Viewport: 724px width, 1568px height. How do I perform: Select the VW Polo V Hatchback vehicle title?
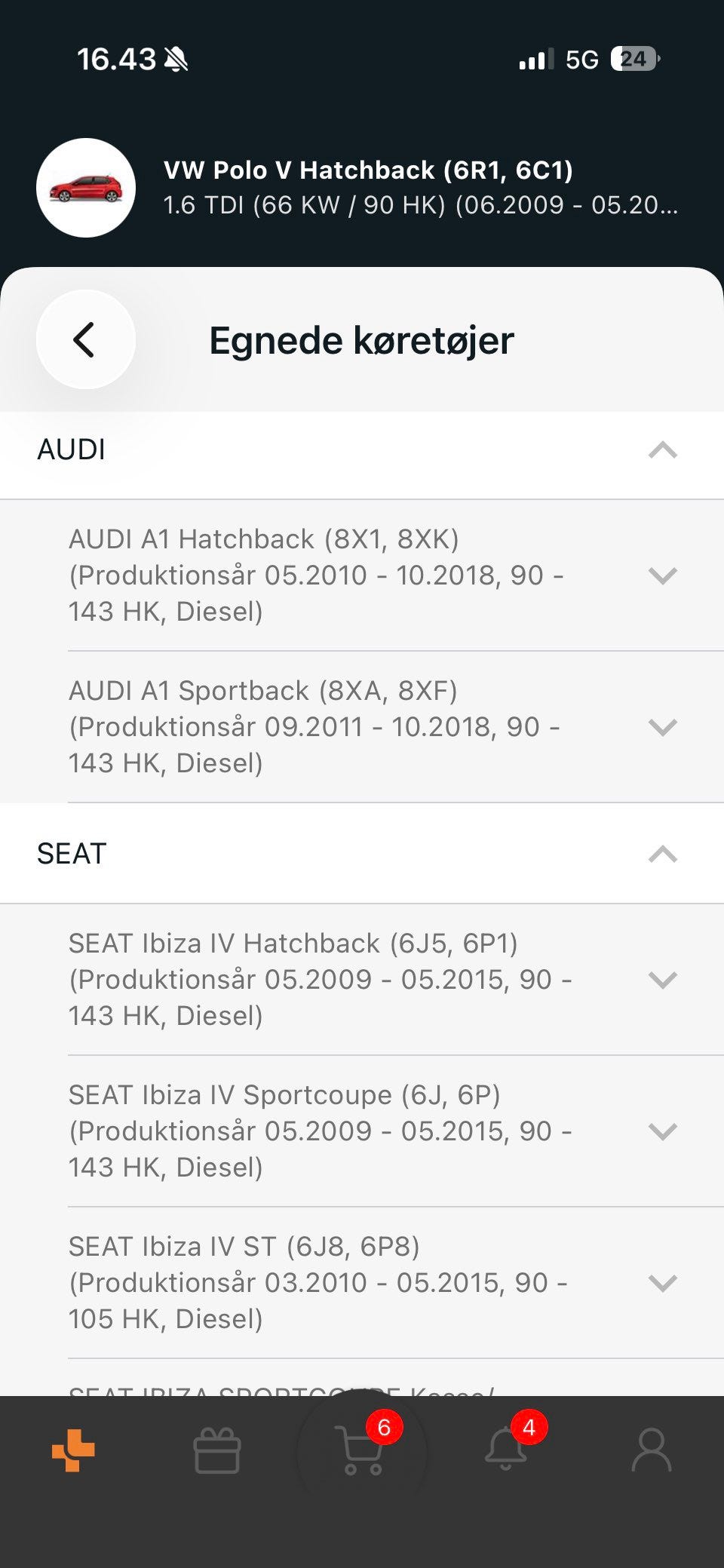tap(368, 170)
